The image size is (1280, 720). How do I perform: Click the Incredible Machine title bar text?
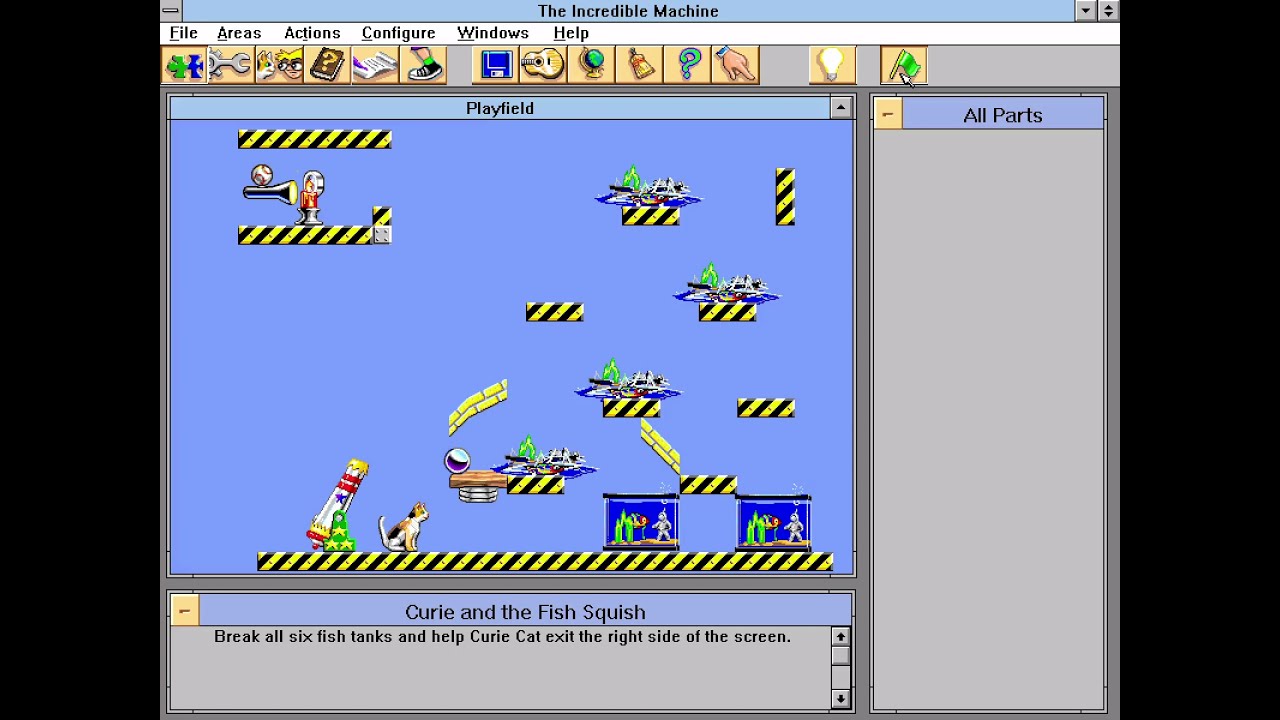coord(628,11)
